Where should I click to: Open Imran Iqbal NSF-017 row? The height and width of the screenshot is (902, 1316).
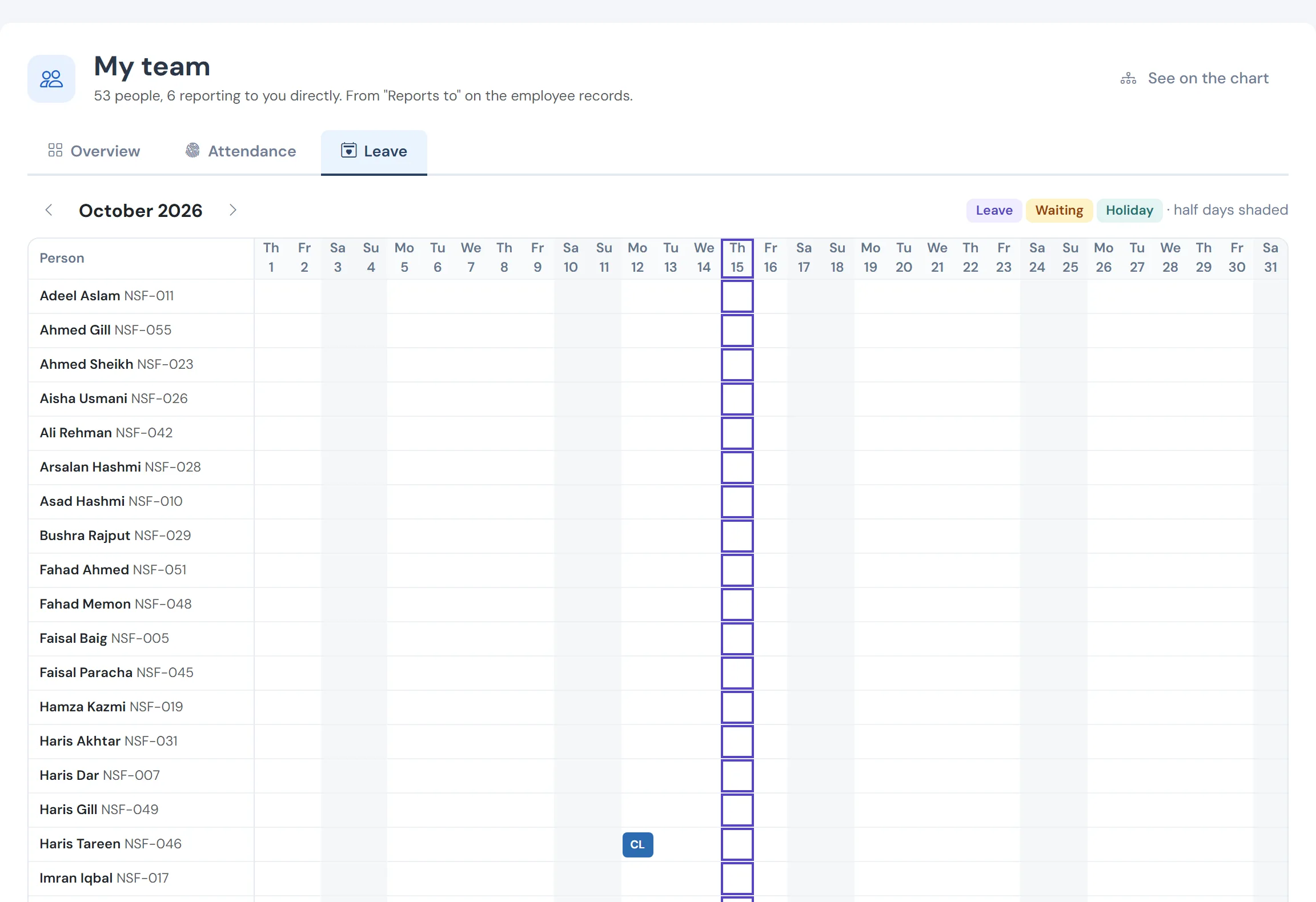click(x=658, y=879)
